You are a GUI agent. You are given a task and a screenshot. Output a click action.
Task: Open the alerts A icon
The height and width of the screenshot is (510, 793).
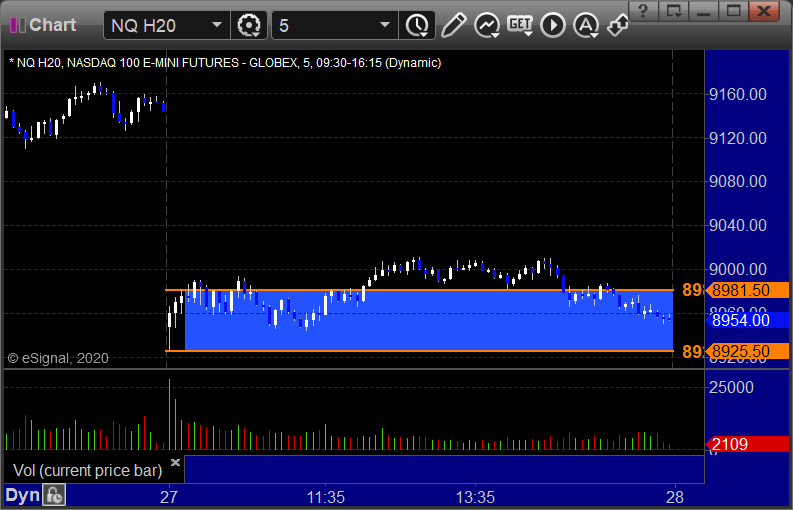[586, 25]
